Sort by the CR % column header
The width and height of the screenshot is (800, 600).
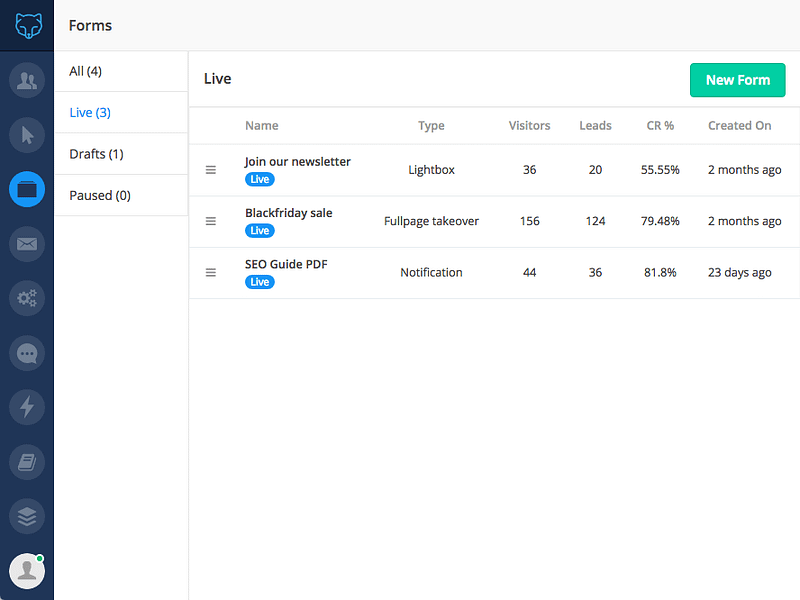coord(660,126)
